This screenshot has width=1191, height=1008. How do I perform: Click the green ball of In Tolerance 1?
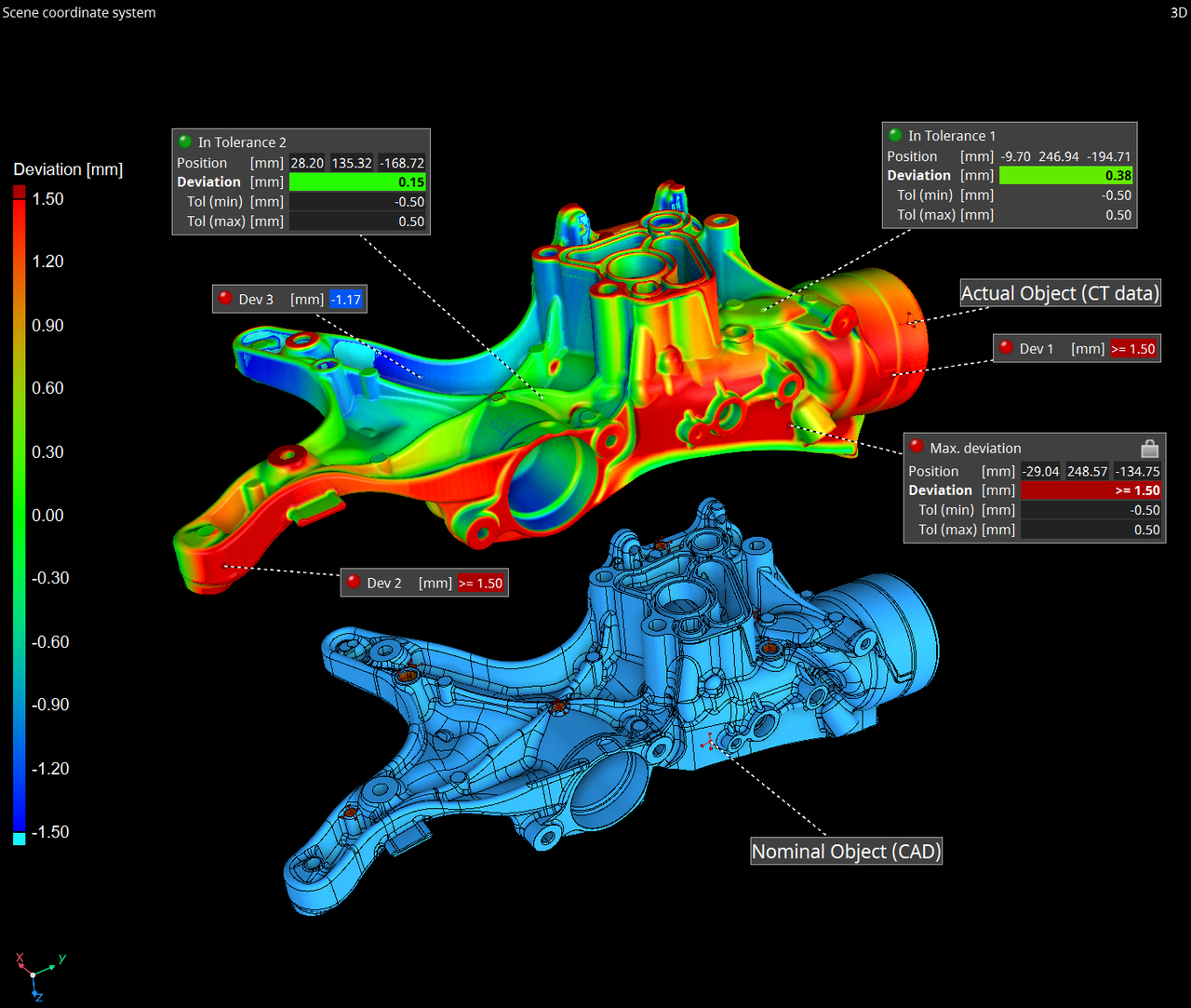(x=895, y=135)
